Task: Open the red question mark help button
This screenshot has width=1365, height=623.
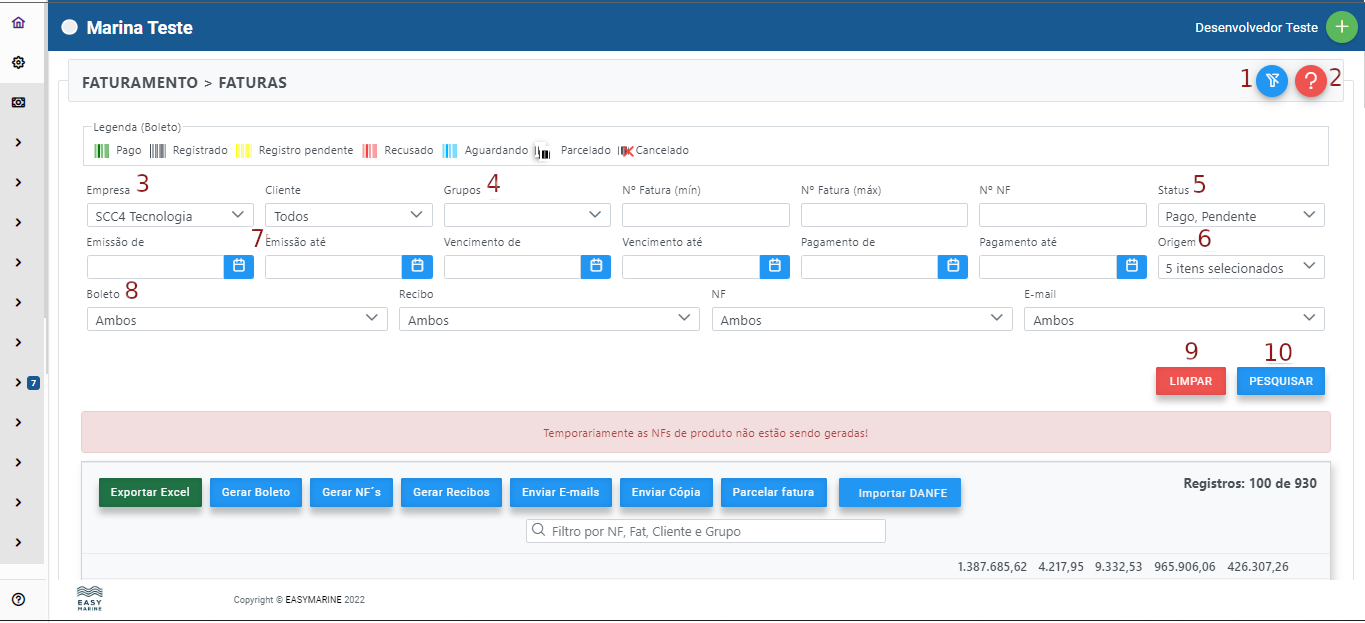Action: 1310,81
